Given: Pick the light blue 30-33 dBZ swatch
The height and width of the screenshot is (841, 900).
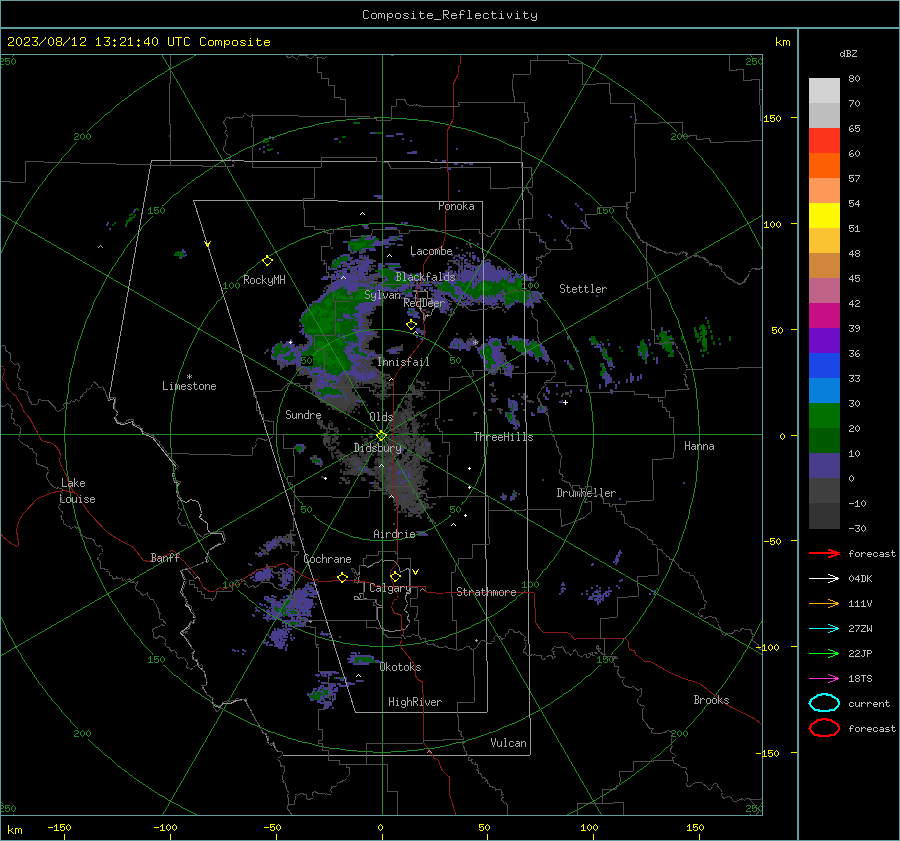Looking at the screenshot, I should coord(824,390).
